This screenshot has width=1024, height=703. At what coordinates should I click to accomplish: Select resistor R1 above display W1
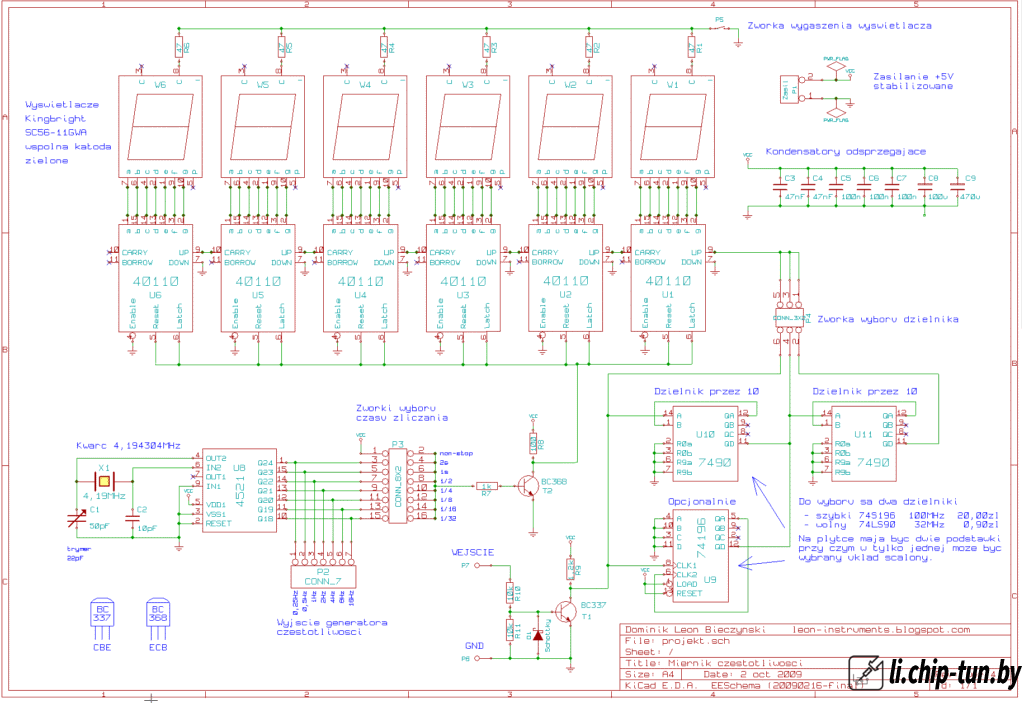(692, 47)
